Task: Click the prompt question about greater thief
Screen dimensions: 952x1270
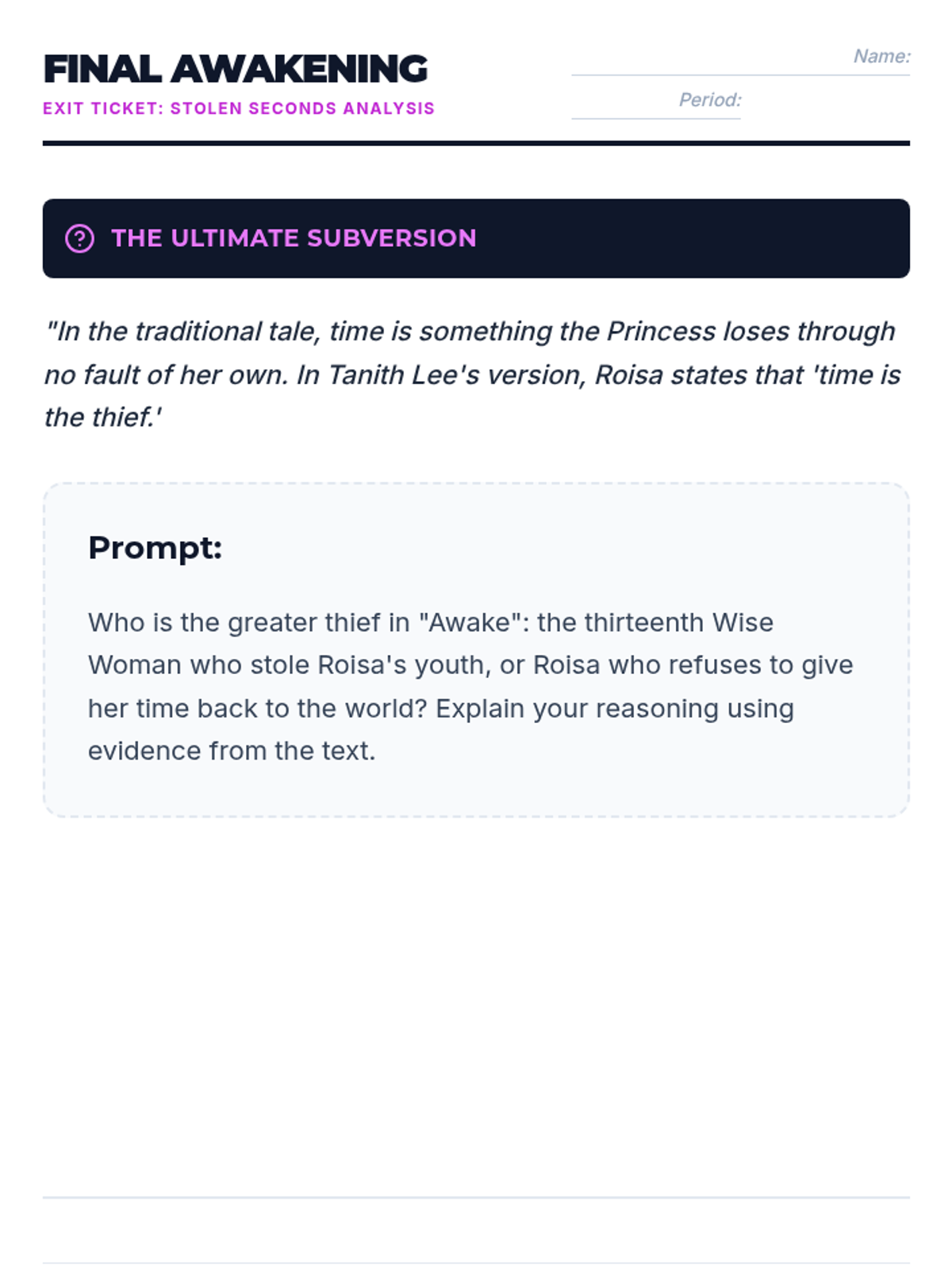Action: 470,687
